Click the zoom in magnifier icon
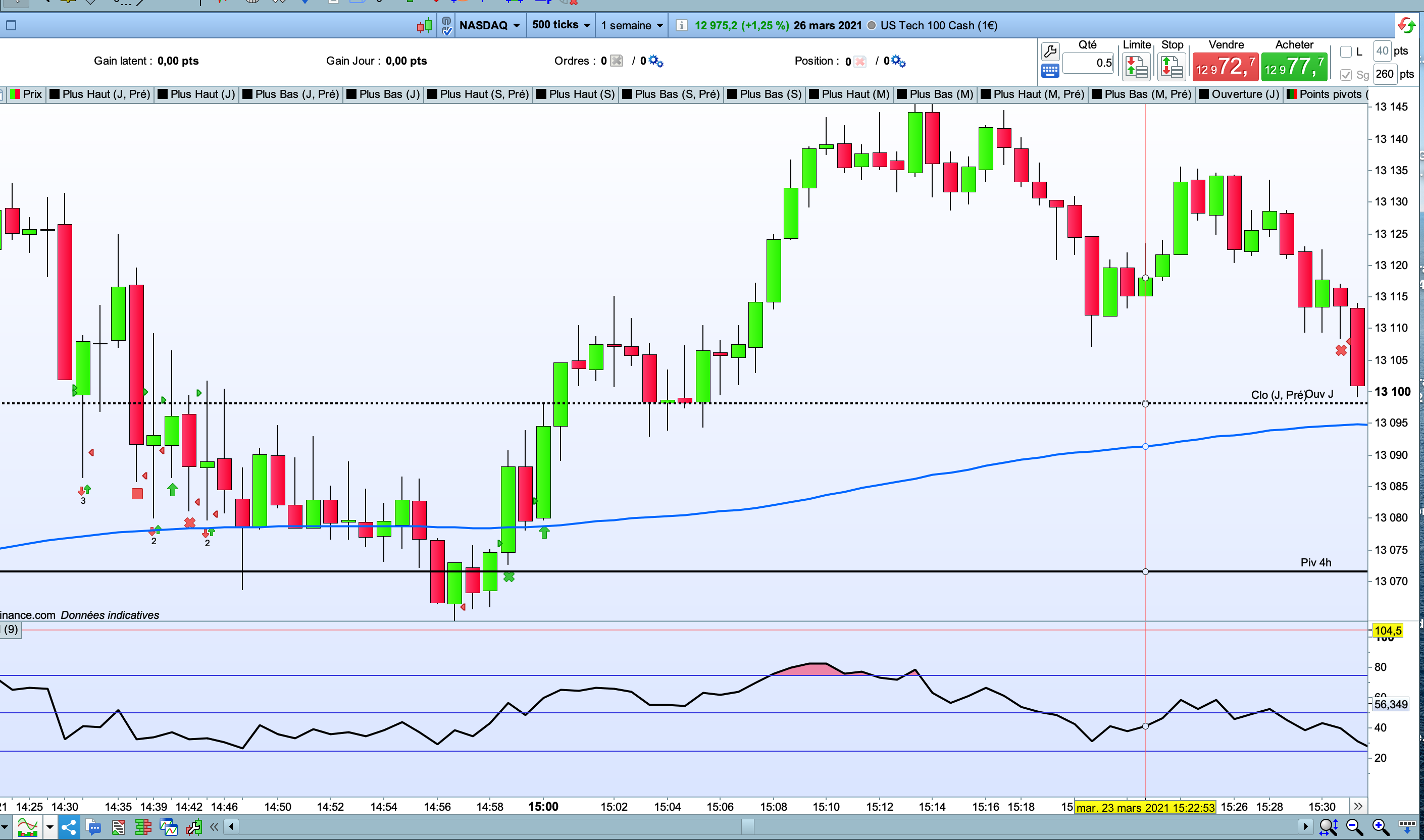 click(x=1381, y=827)
